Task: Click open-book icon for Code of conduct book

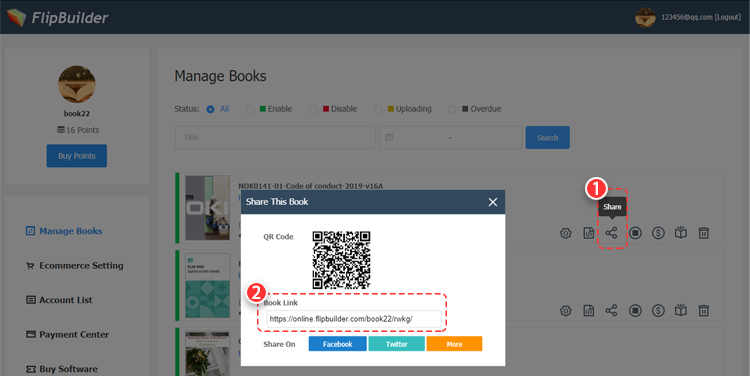Action: 681,233
